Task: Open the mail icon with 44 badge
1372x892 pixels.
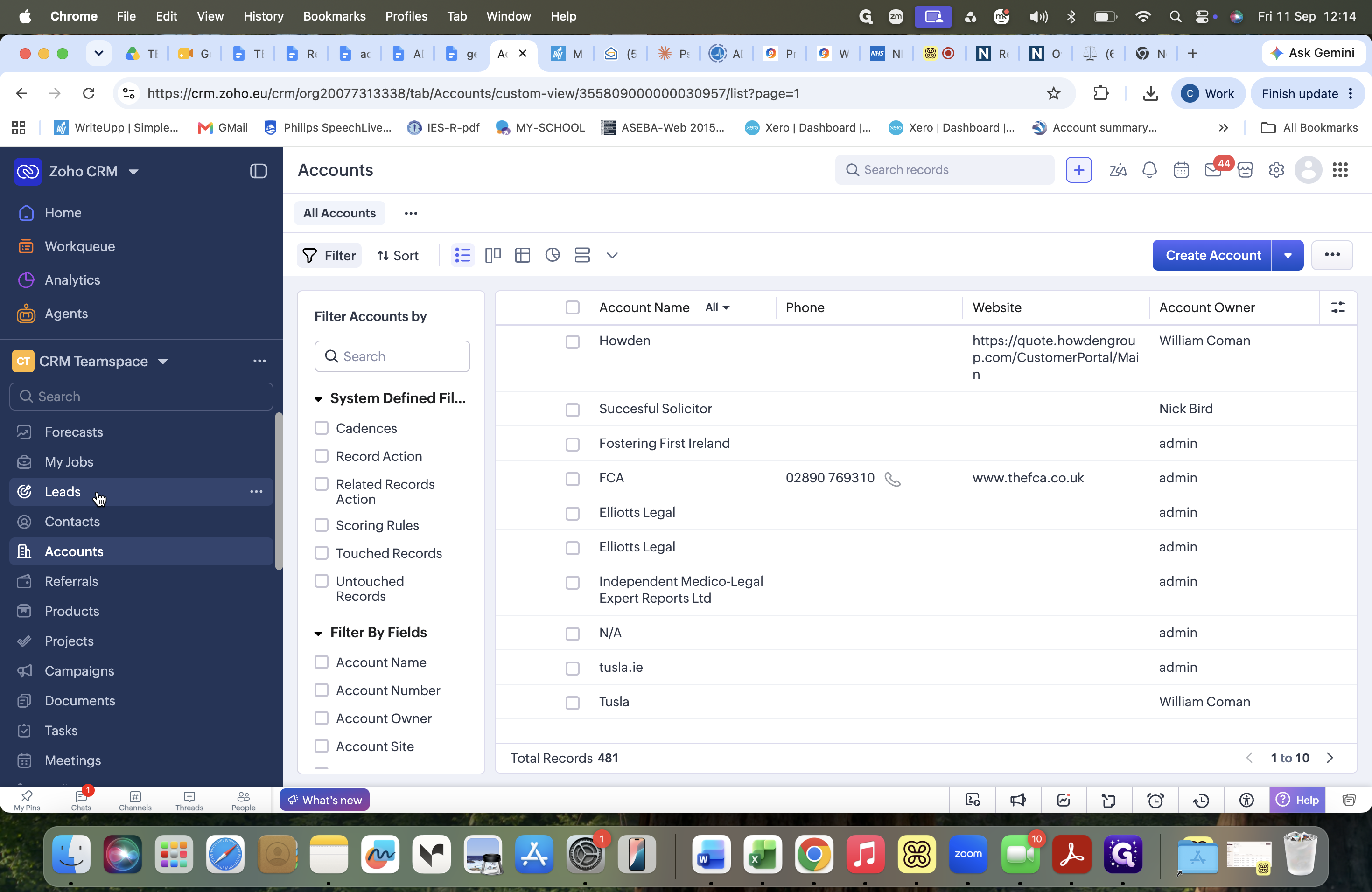Action: coord(1213,169)
